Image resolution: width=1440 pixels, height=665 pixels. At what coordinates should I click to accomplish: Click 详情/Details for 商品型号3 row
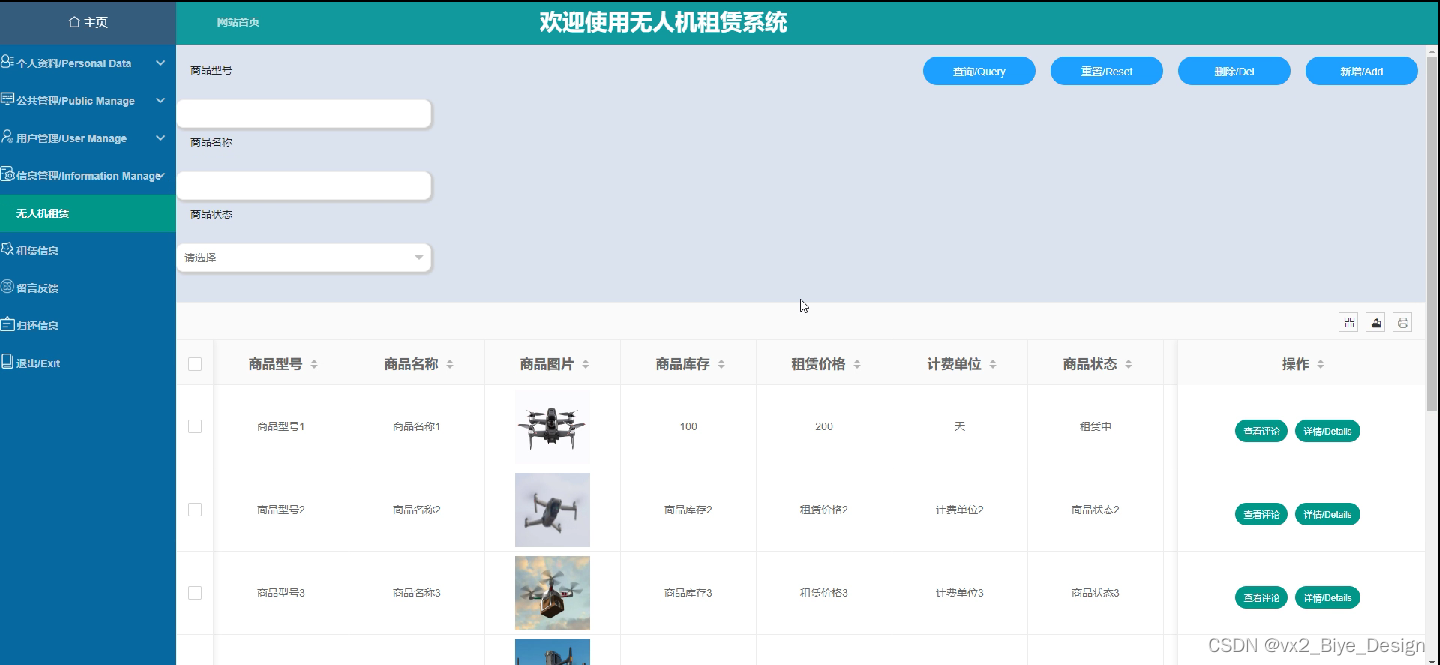point(1327,598)
